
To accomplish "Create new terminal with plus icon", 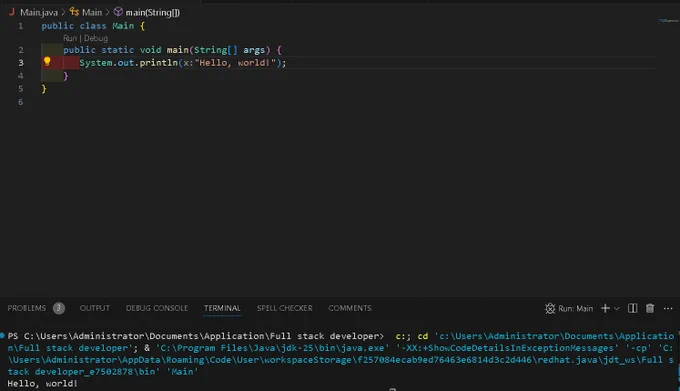I will pos(605,308).
